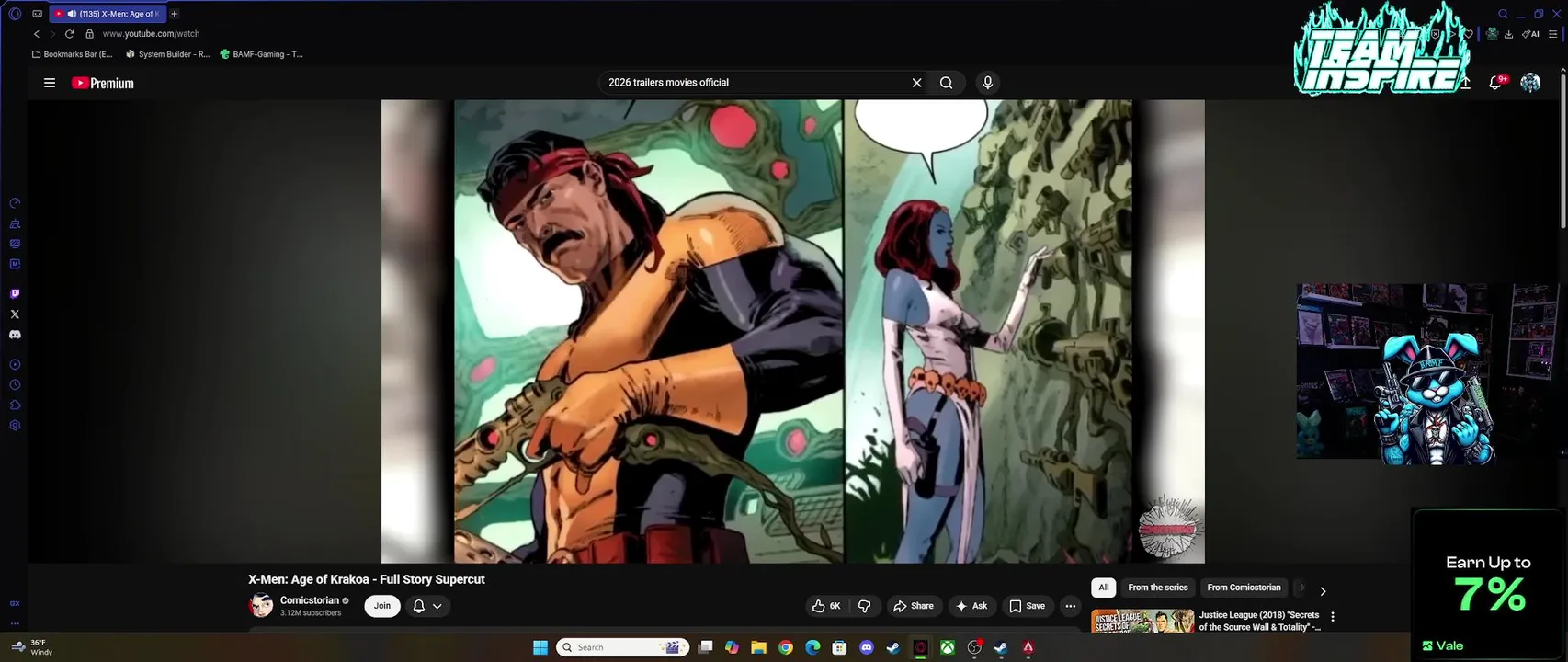The image size is (1568, 662).
Task: Open the YouTube hamburger guide menu
Action: tap(50, 83)
